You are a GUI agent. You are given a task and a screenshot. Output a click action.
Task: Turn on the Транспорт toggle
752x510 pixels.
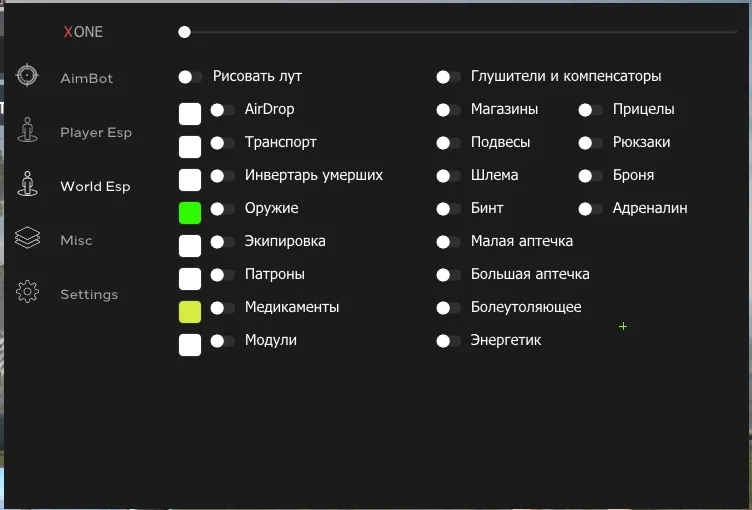point(222,143)
